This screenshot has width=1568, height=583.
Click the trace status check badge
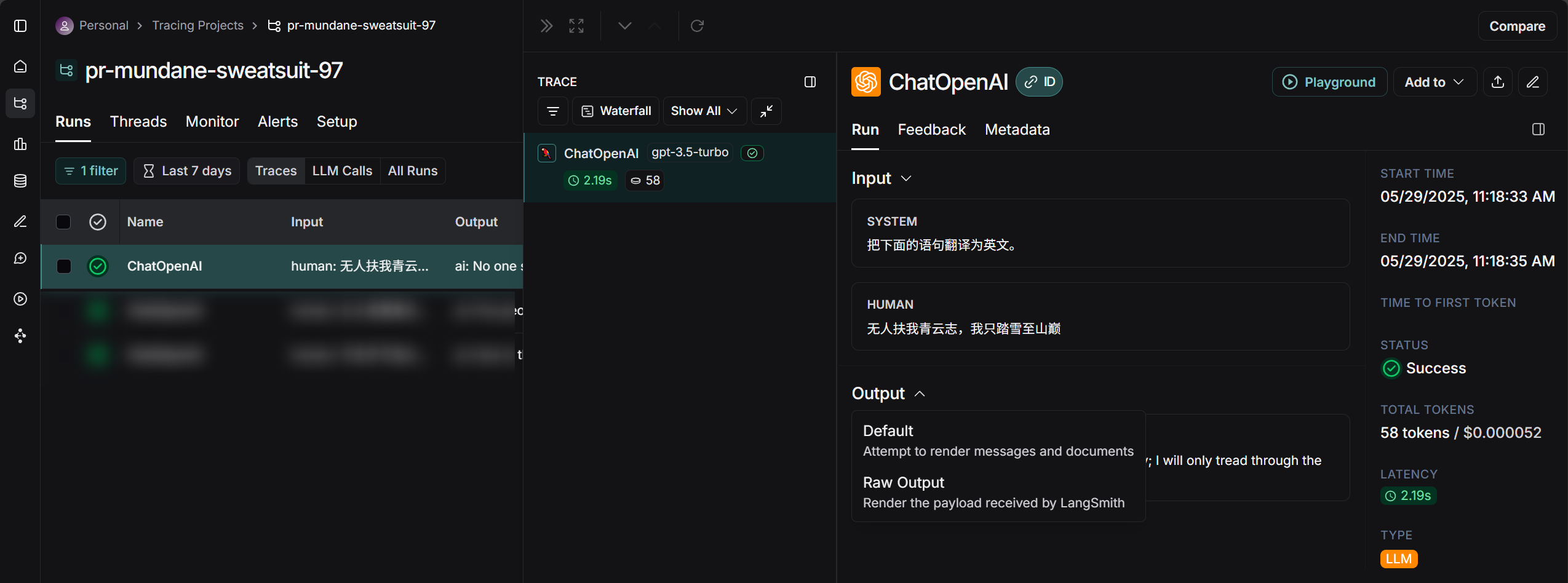coord(752,153)
